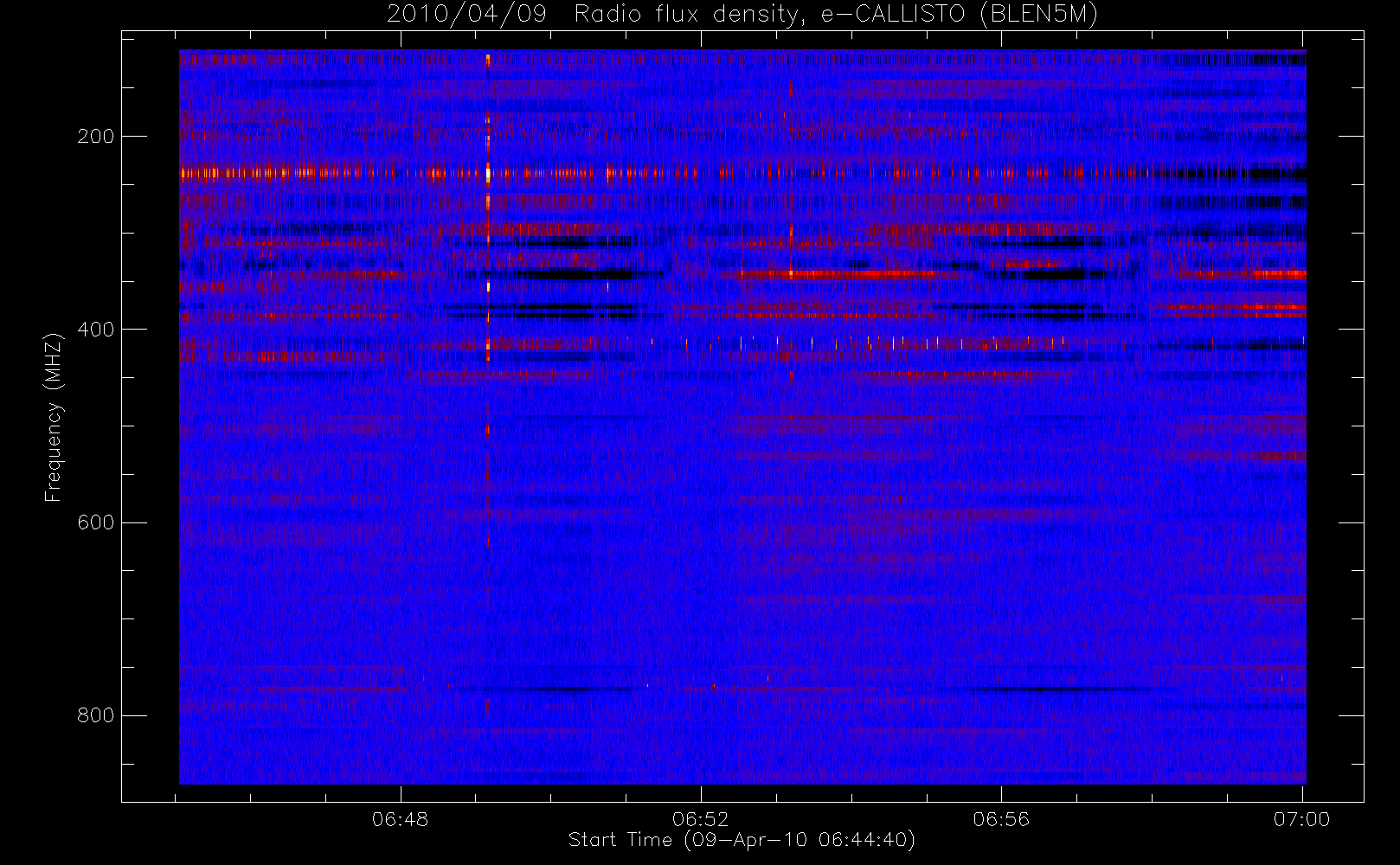The width and height of the screenshot is (1400, 865).
Task: Click the 400 frequency tick label
Action: click(x=95, y=330)
